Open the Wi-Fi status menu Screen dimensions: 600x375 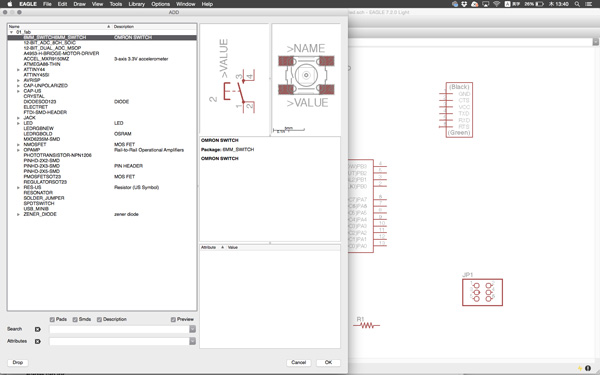click(496, 4)
